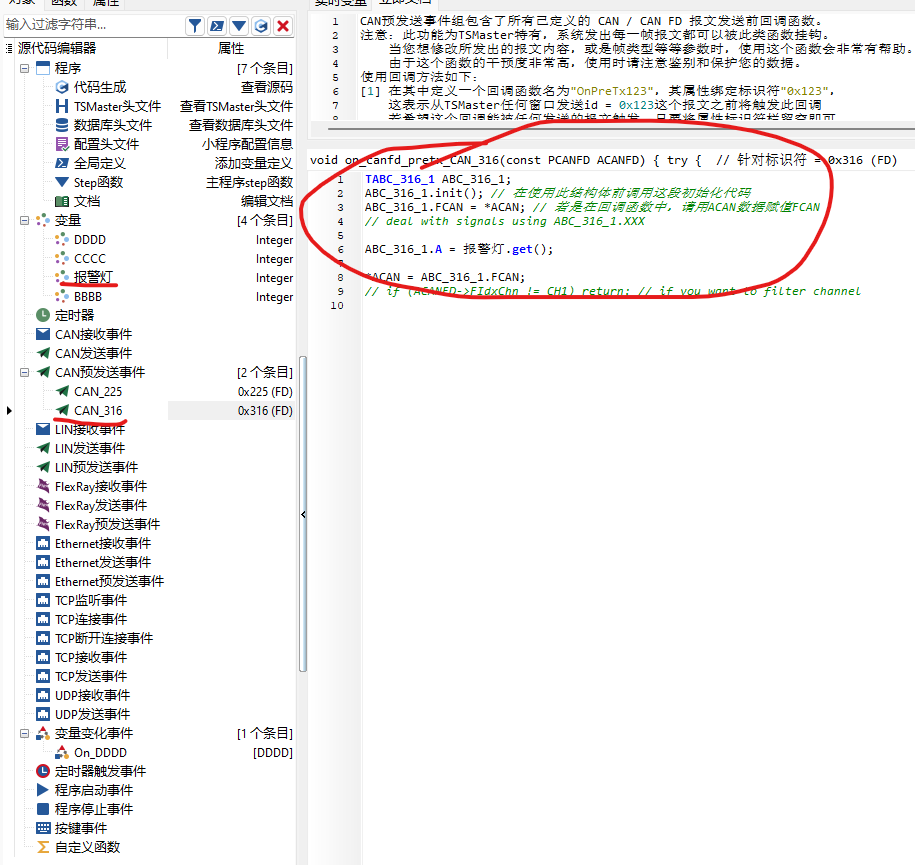Viewport: 915px width, 865px height.
Task: Click 查看TSMaster头文件 property
Action: tap(236, 106)
